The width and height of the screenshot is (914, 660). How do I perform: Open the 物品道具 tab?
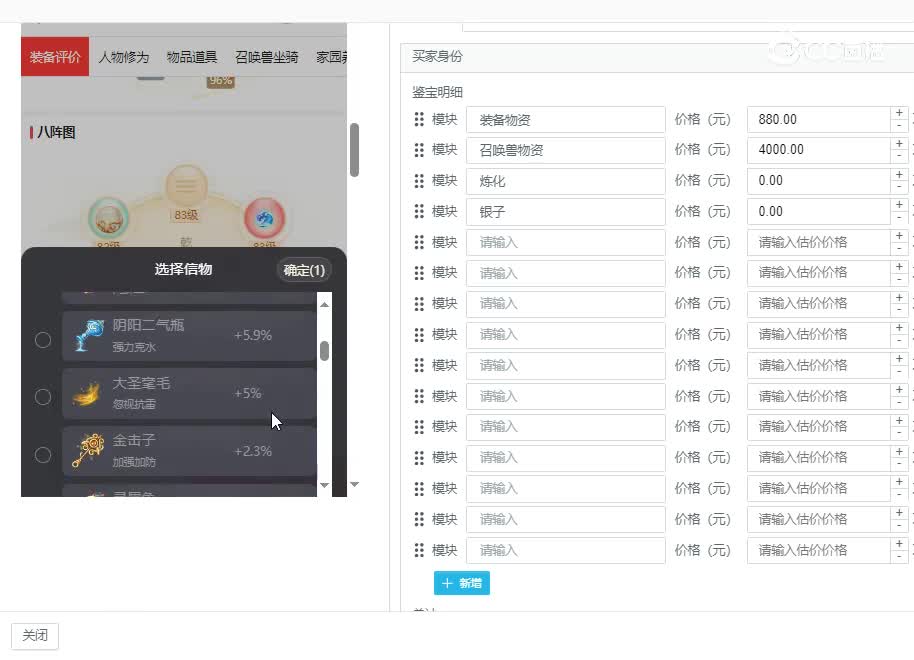192,57
